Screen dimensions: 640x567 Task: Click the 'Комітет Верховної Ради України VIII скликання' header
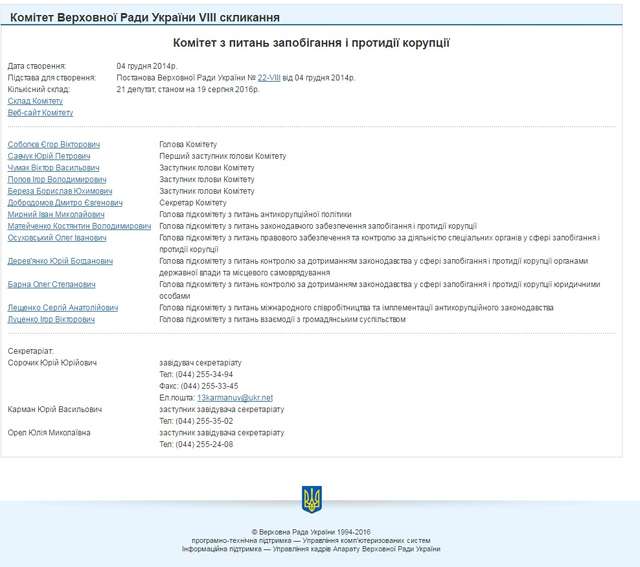click(x=145, y=18)
